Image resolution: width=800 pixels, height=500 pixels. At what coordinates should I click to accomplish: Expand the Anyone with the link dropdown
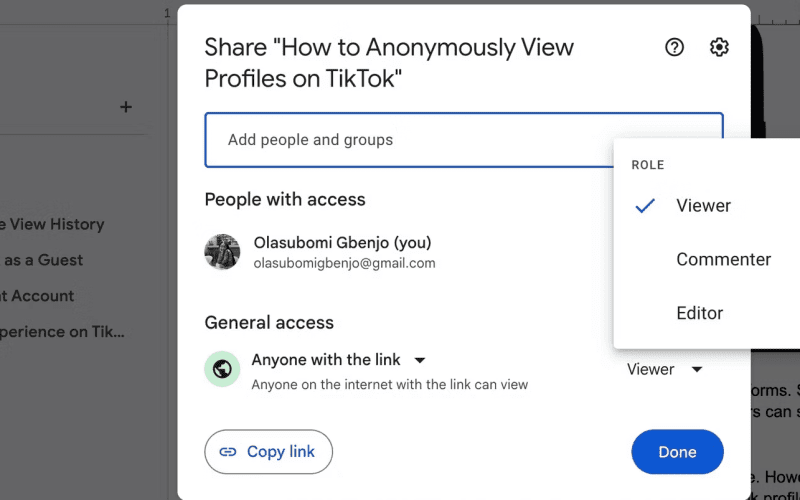(x=419, y=360)
